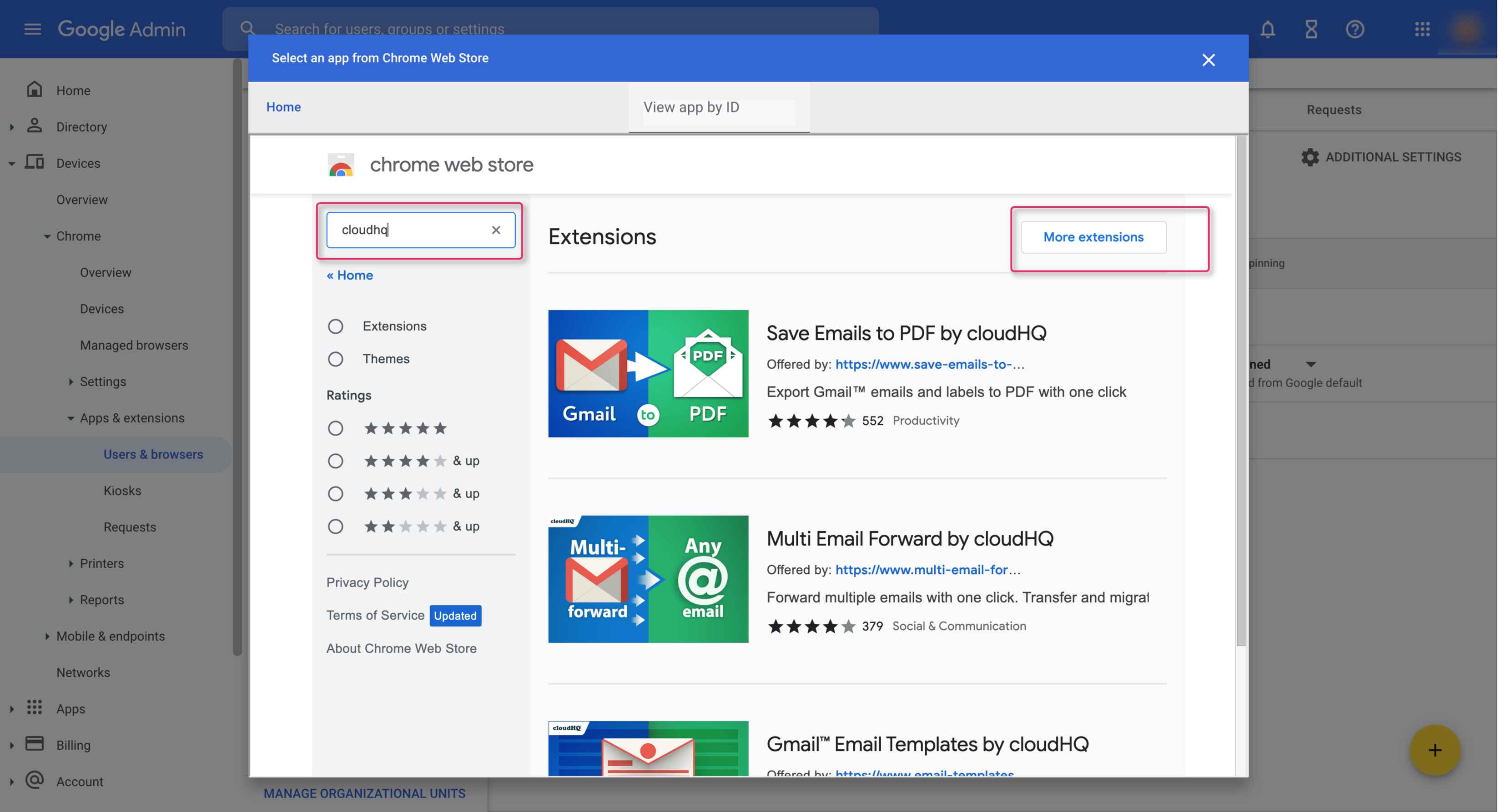Close the Chrome Web Store dialog

pyautogui.click(x=1209, y=60)
